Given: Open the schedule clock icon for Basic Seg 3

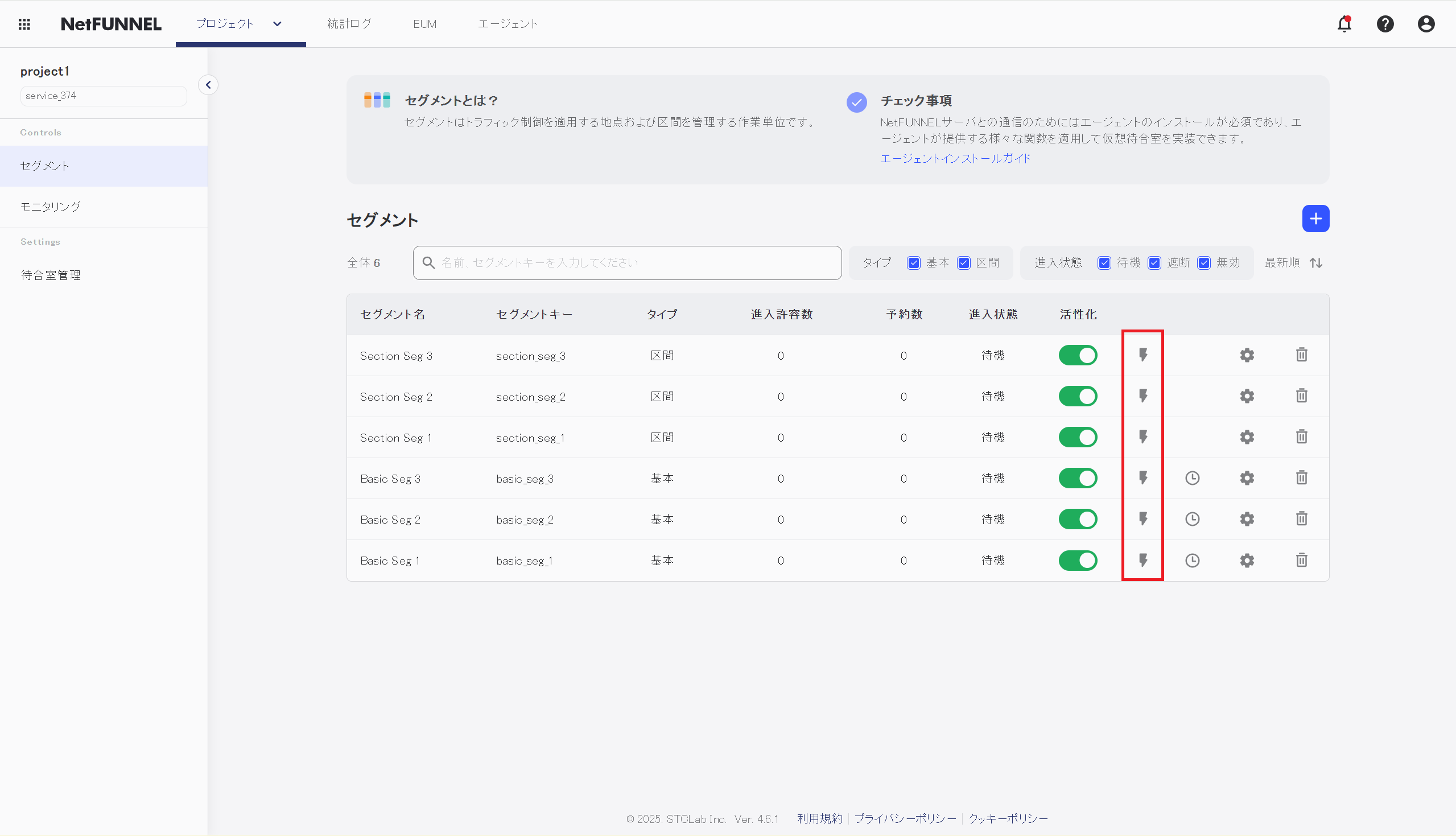Looking at the screenshot, I should 1192,477.
